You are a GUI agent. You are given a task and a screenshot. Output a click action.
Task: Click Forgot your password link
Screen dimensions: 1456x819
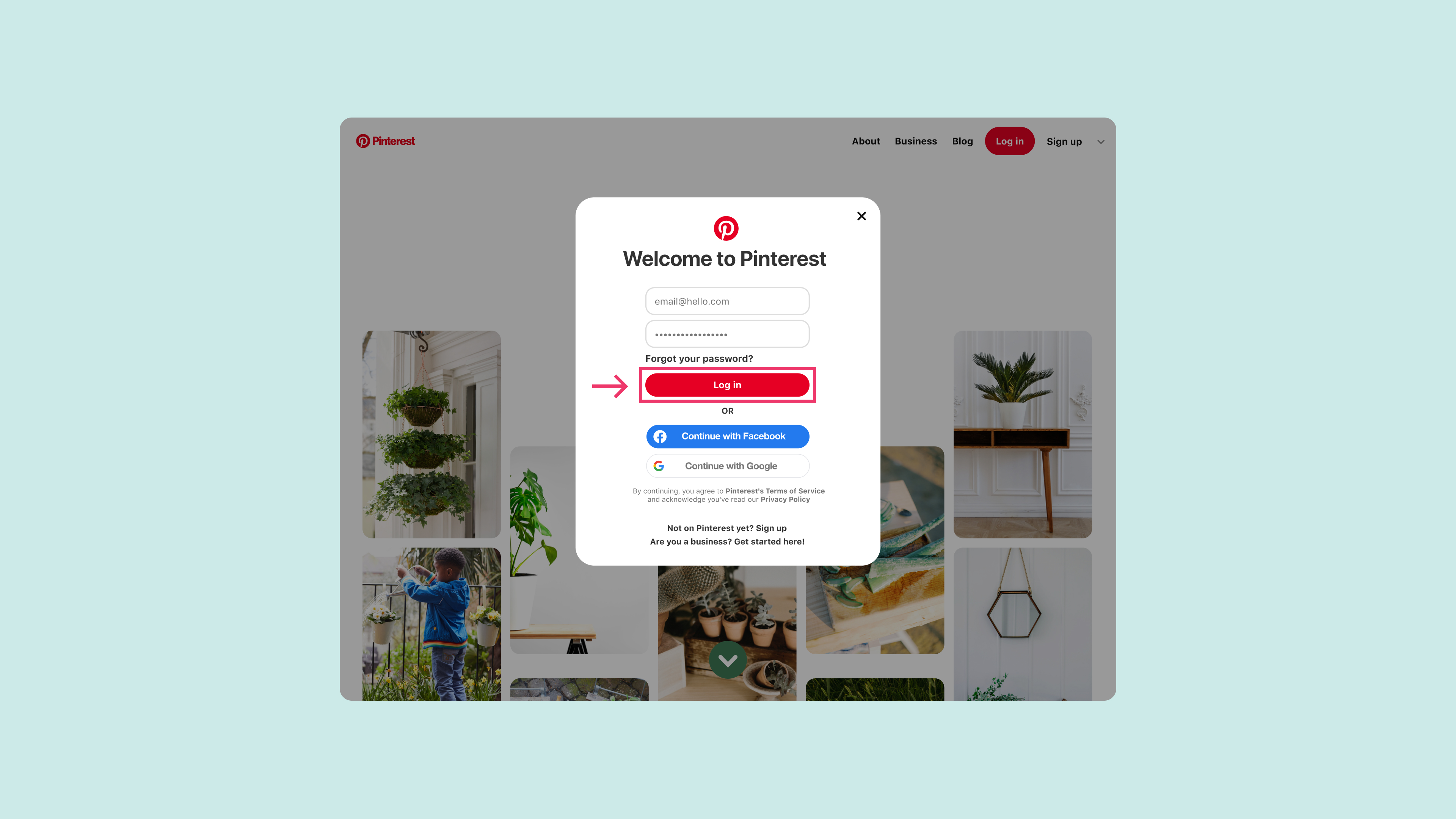click(x=699, y=358)
